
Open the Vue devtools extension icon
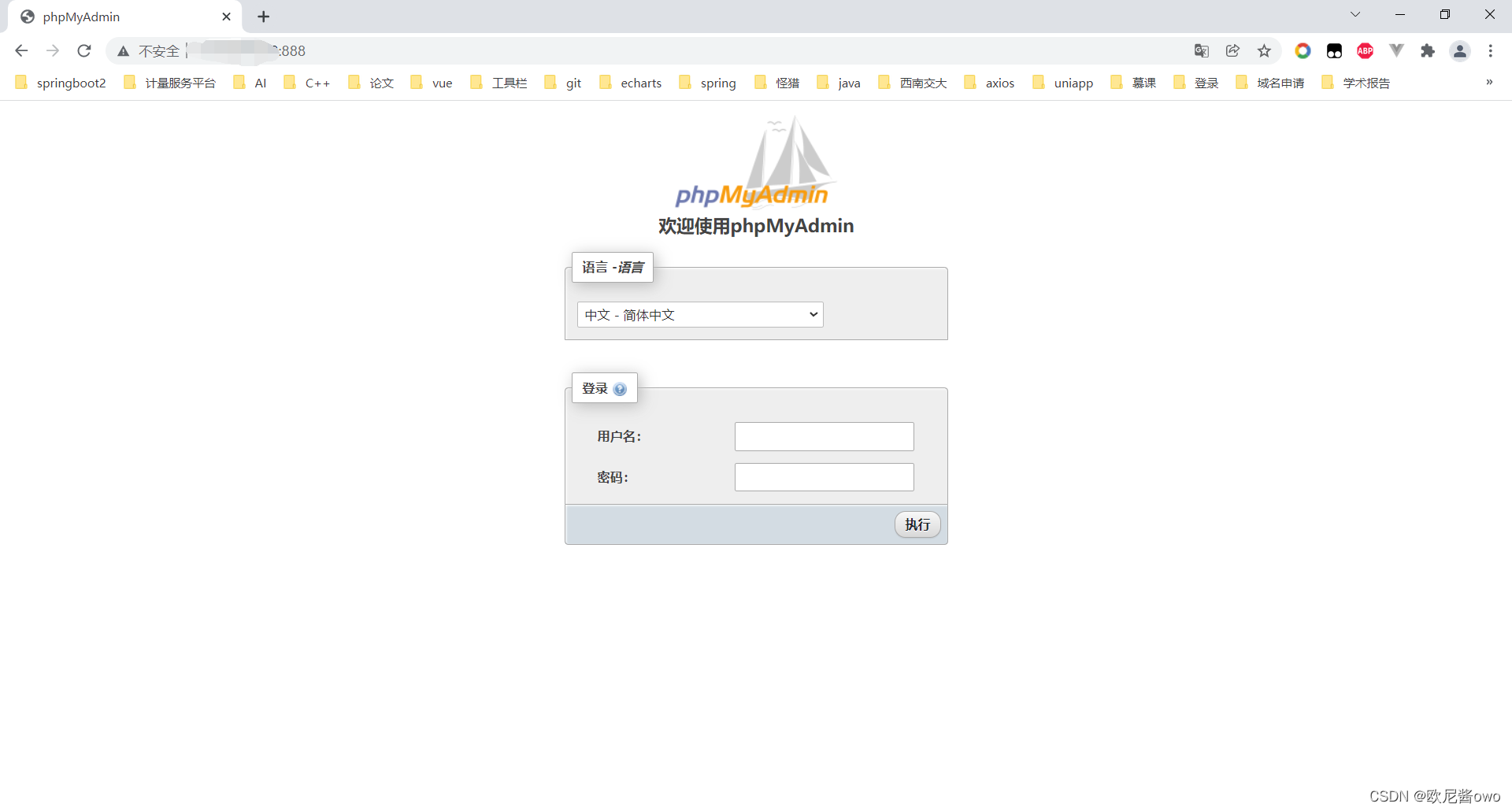point(1397,51)
